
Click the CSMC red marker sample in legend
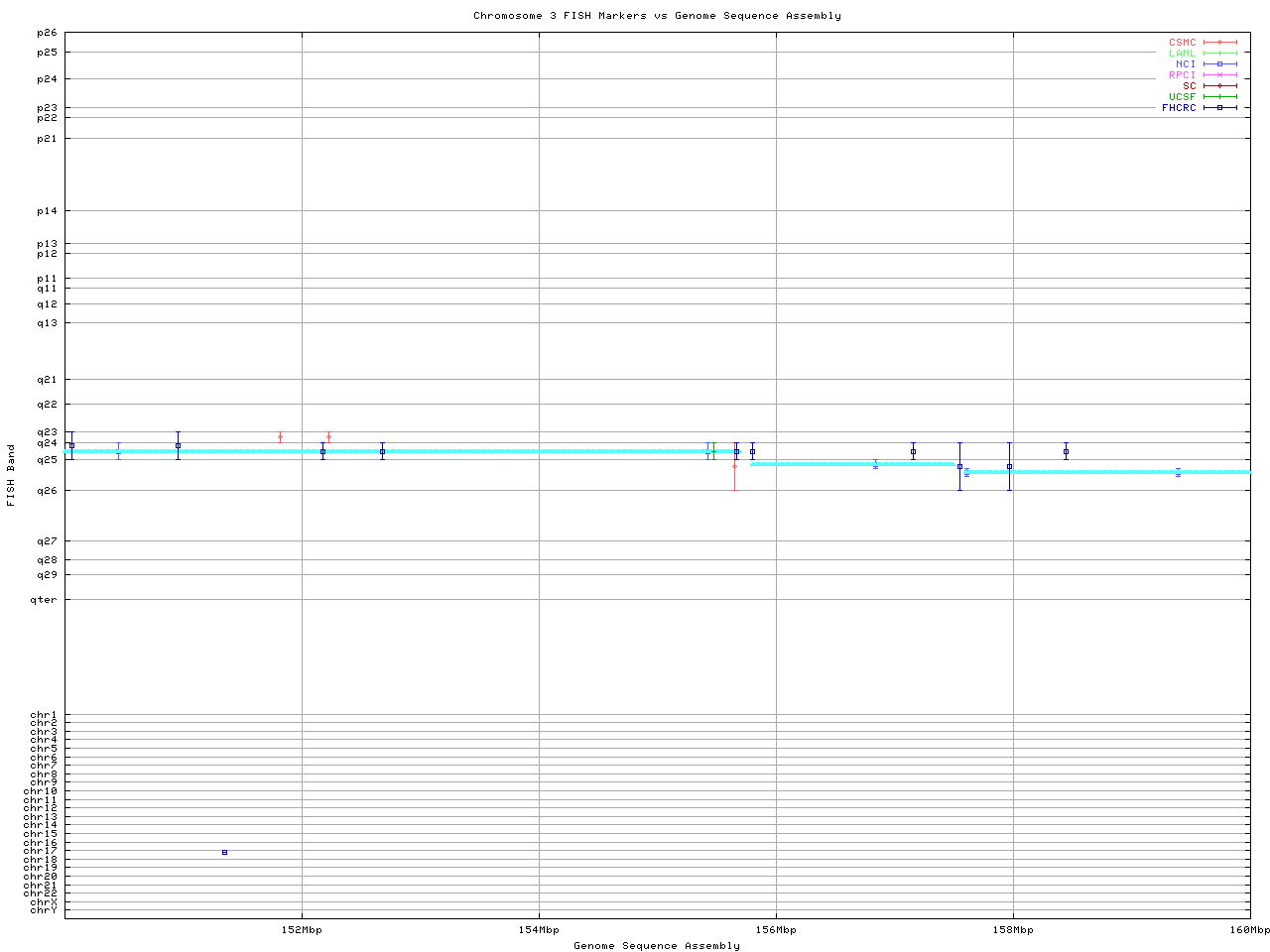click(1219, 43)
